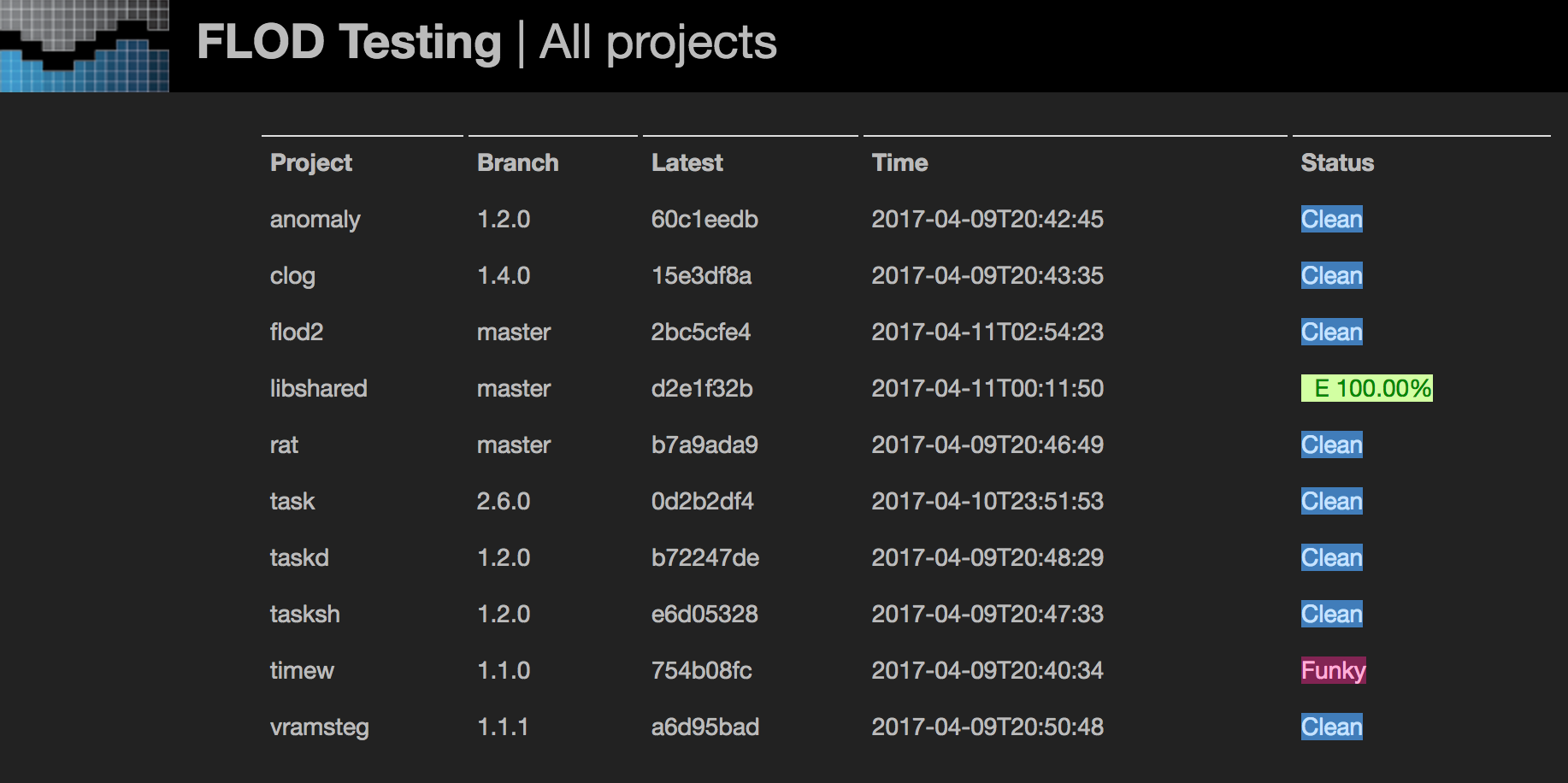Click commit hash d2e1f32b
The image size is (1568, 783).
click(x=702, y=388)
